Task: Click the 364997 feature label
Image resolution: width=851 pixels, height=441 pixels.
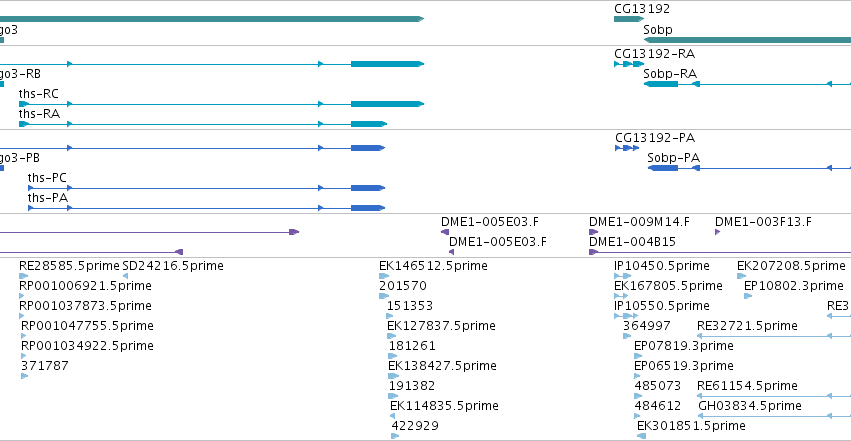Action: [x=646, y=326]
